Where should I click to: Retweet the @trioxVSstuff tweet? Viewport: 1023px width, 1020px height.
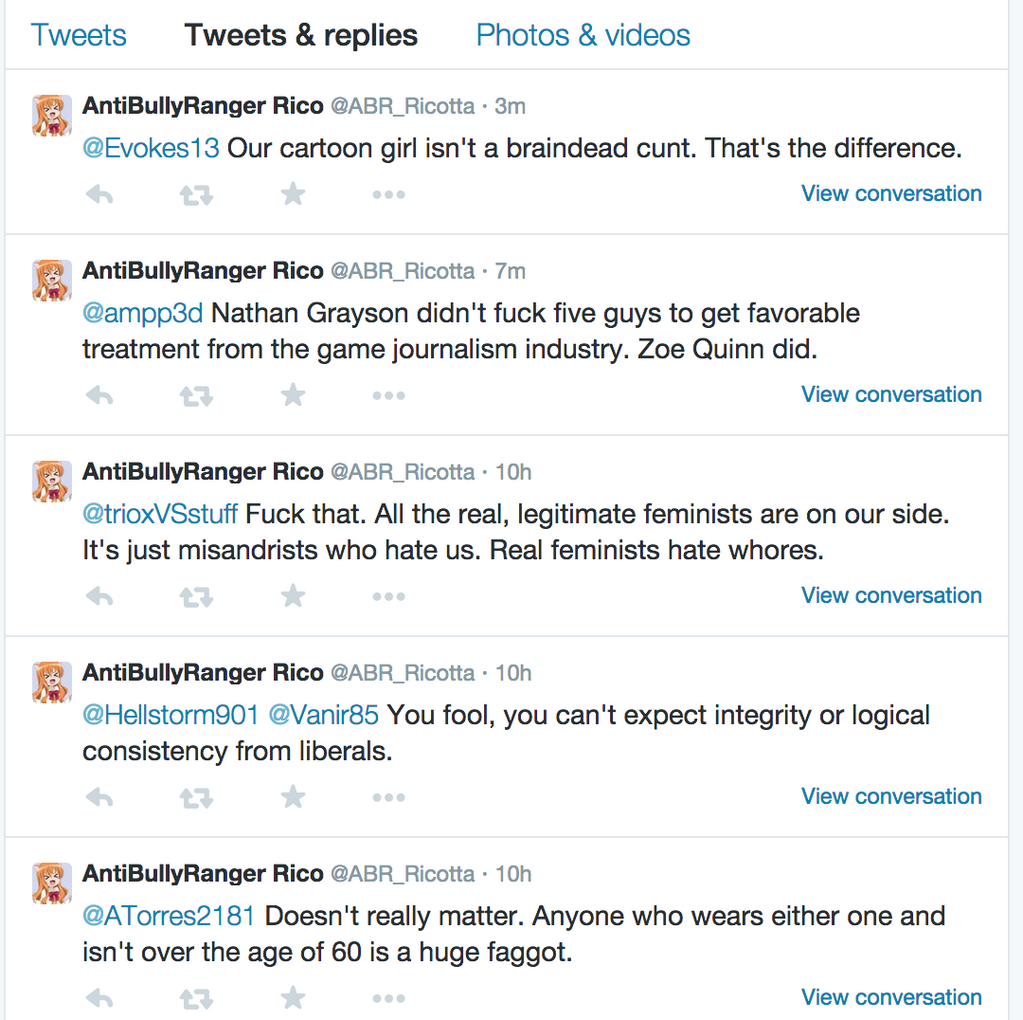(x=196, y=596)
